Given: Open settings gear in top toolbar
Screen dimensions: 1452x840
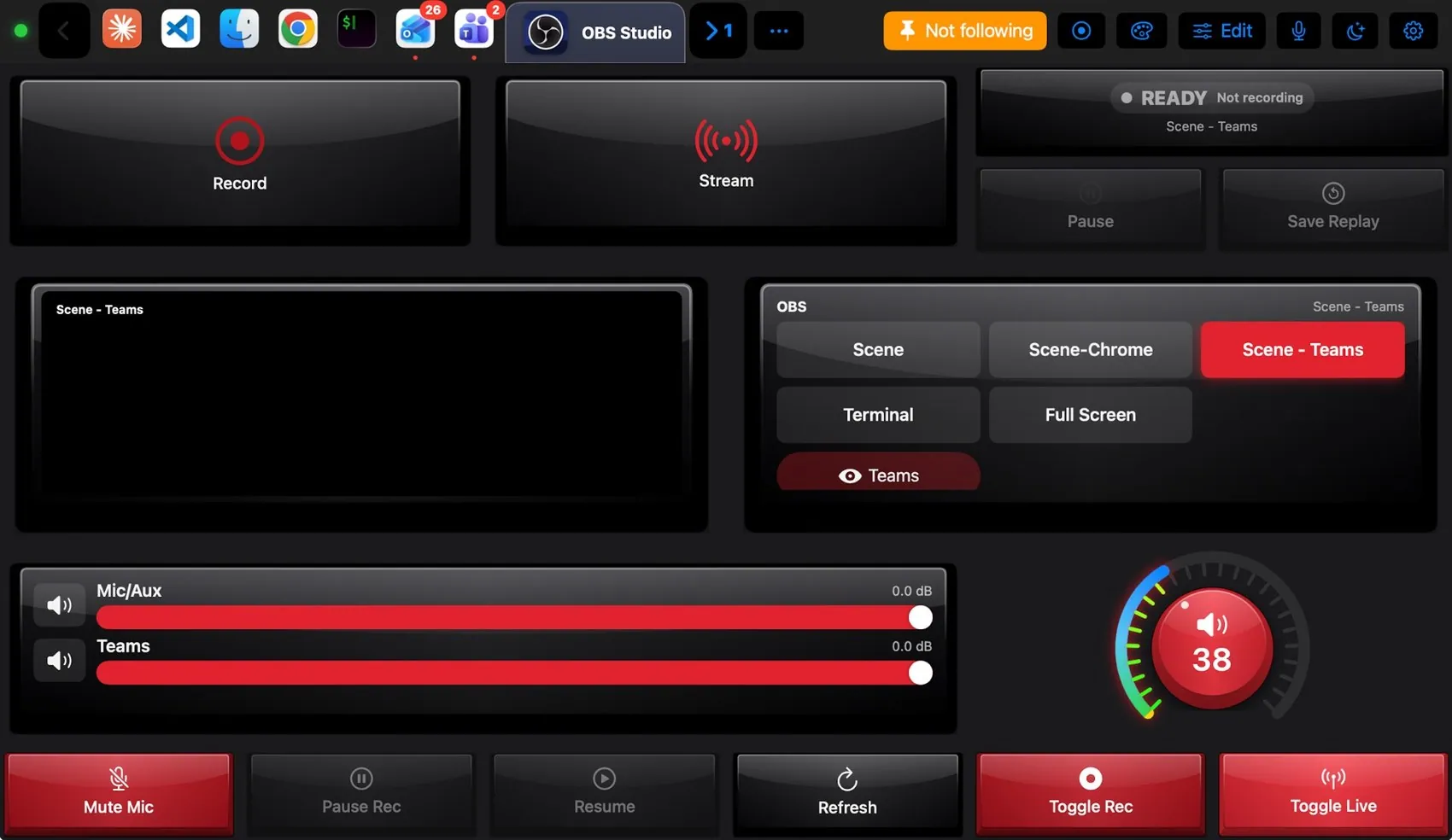Looking at the screenshot, I should coord(1414,31).
